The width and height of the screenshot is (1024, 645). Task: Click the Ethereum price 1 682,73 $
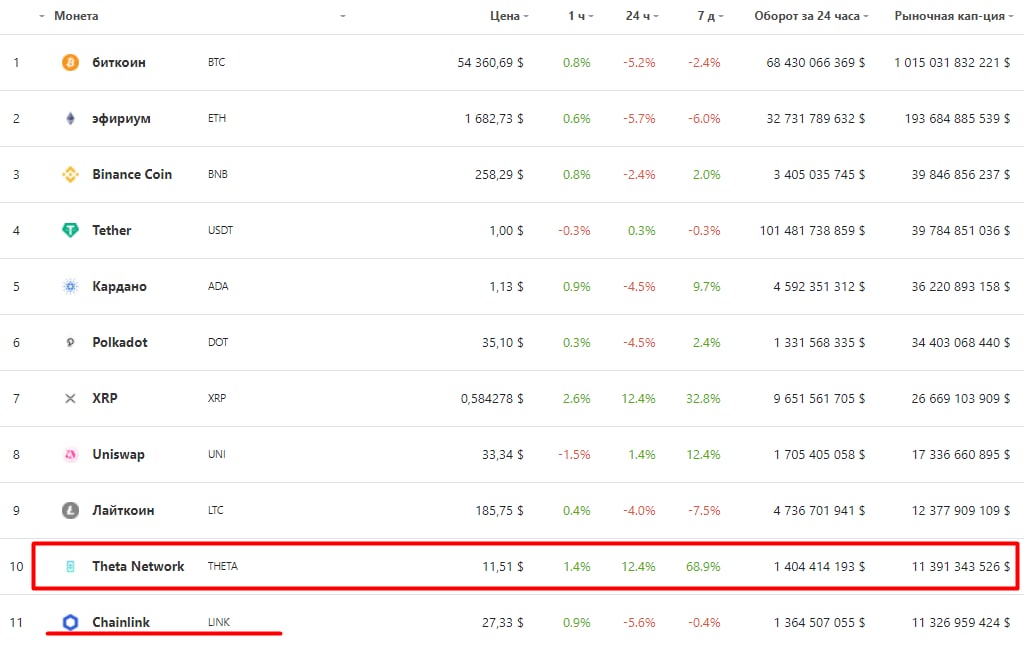(x=494, y=119)
